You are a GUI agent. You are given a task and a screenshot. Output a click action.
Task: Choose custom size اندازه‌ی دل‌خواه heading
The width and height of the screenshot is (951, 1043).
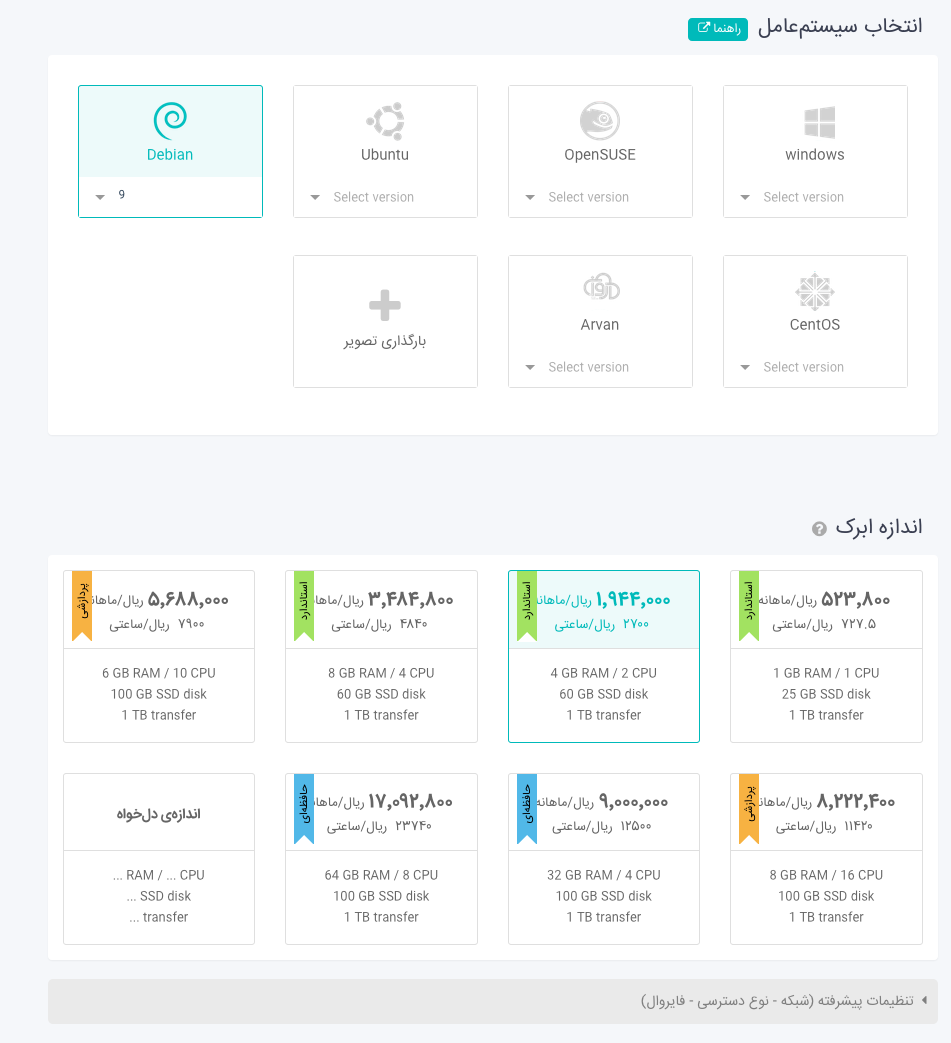coord(159,814)
